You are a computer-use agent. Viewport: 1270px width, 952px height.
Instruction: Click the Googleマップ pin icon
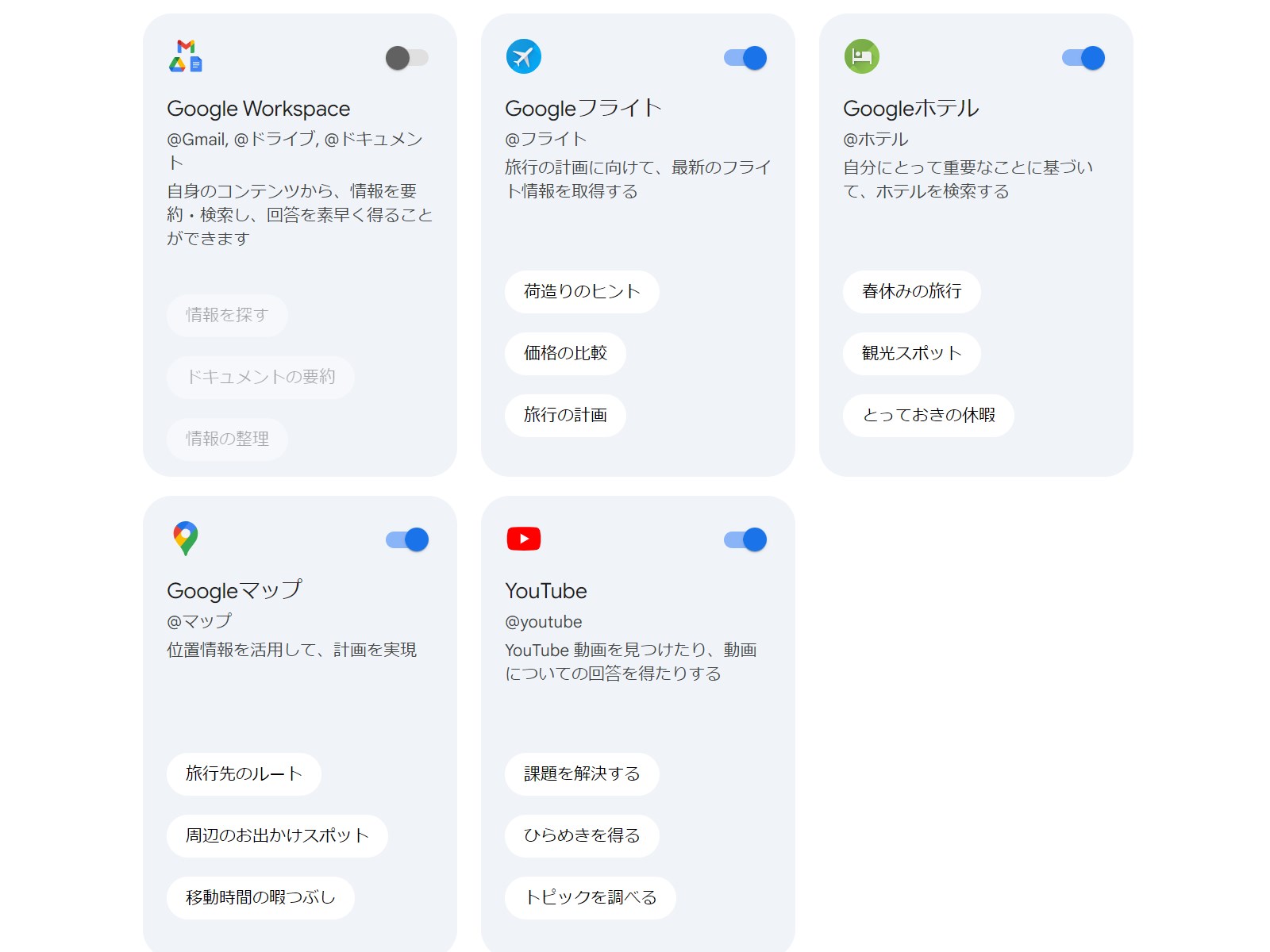pos(186,539)
